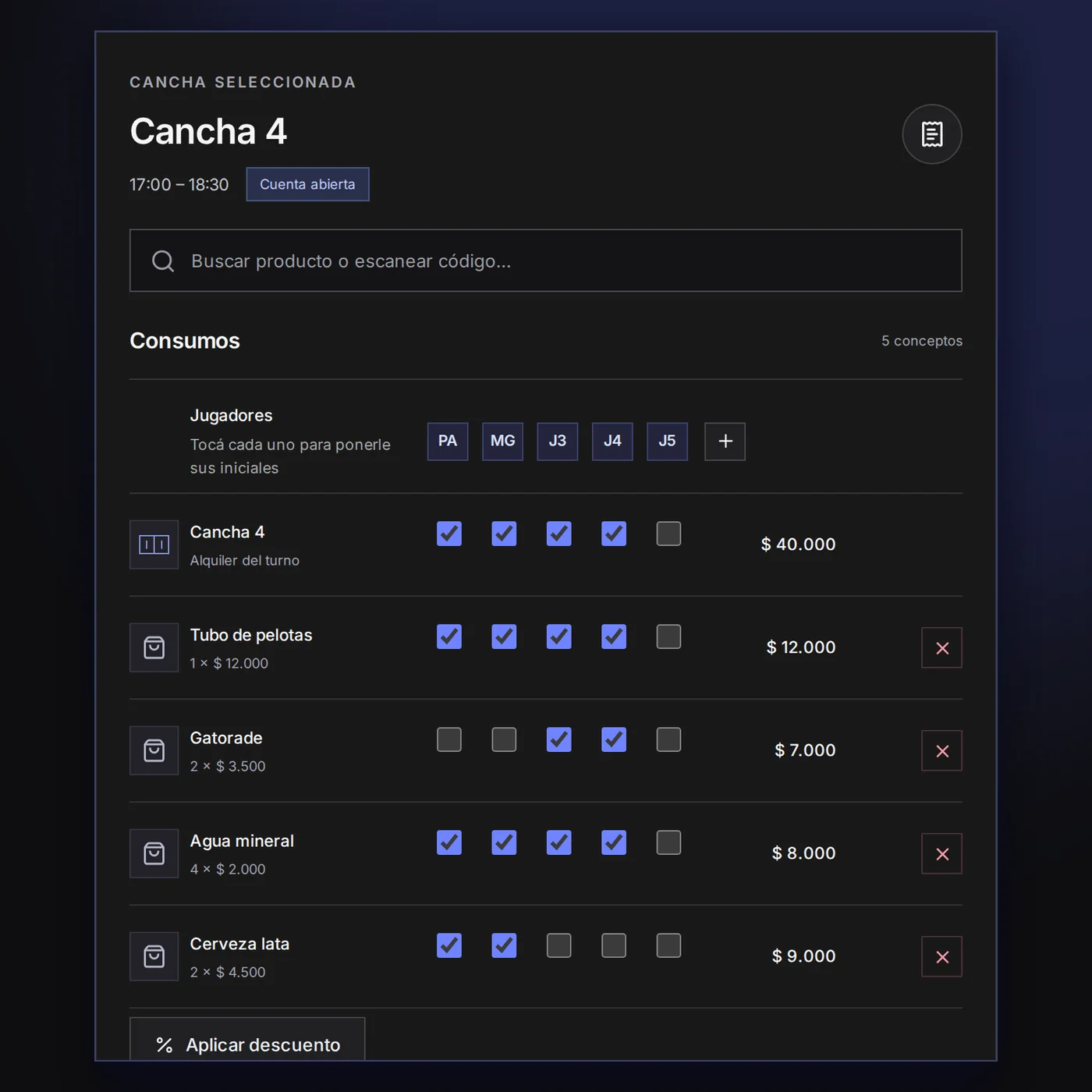Select the PA player chip
The width and height of the screenshot is (1092, 1092).
tap(448, 441)
